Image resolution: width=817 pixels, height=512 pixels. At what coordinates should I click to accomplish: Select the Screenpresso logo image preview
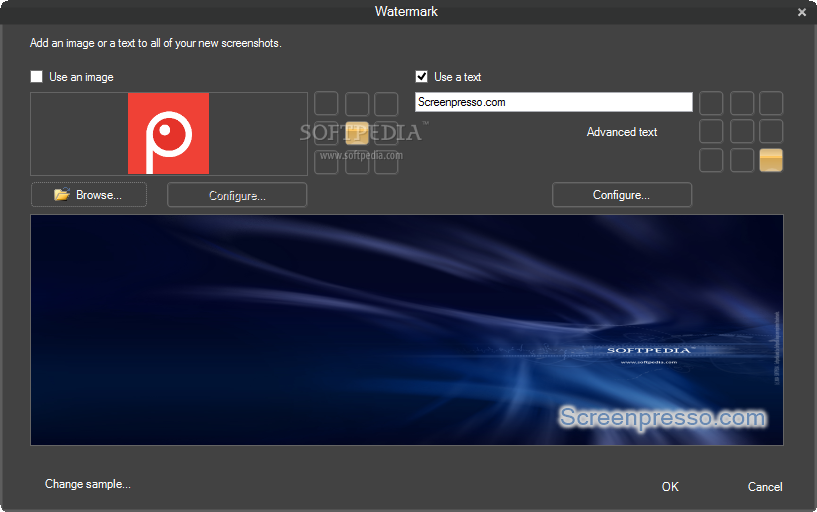coord(168,133)
